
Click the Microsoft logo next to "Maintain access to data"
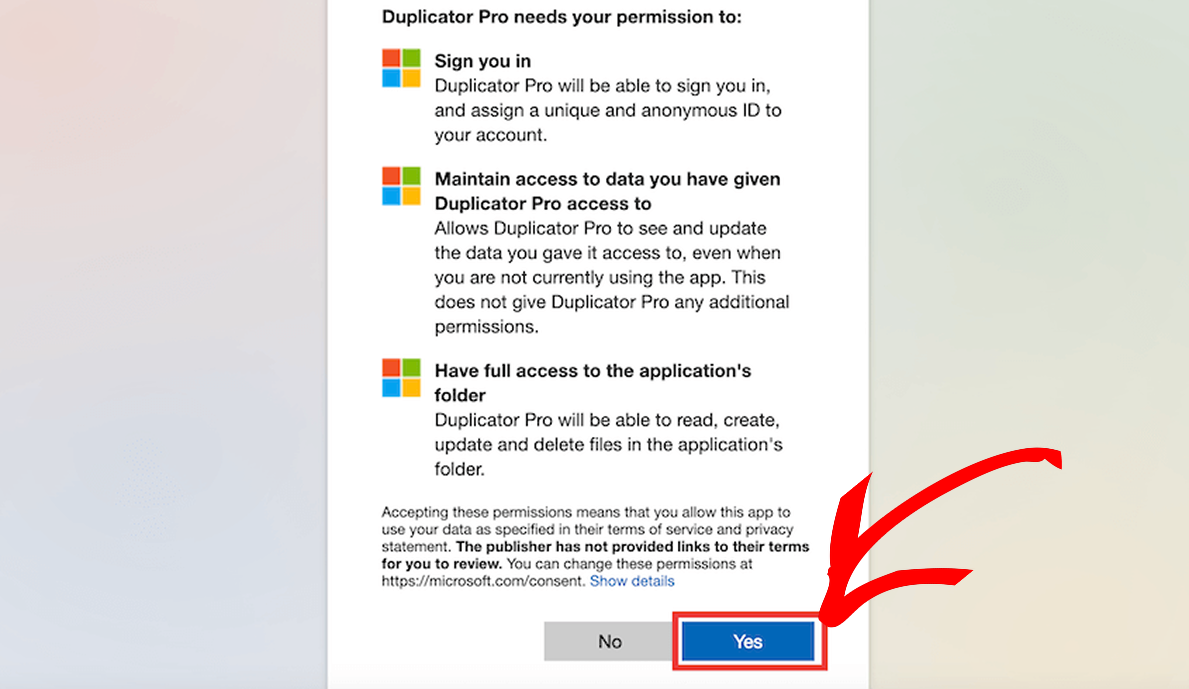(x=401, y=185)
